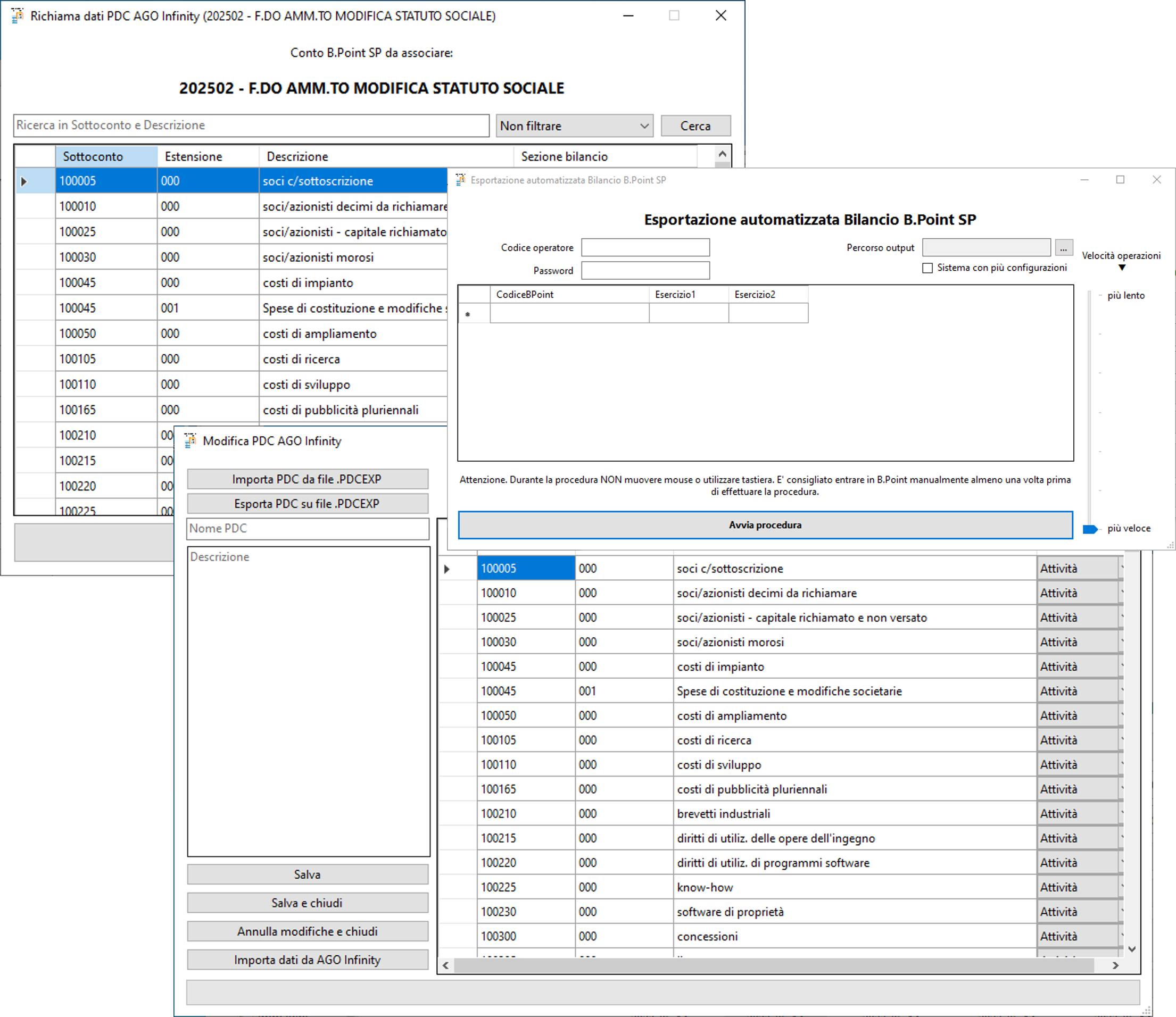The width and height of the screenshot is (1176, 1017).
Task: Click Annulla modifiche e chiudi
Action: [307, 931]
